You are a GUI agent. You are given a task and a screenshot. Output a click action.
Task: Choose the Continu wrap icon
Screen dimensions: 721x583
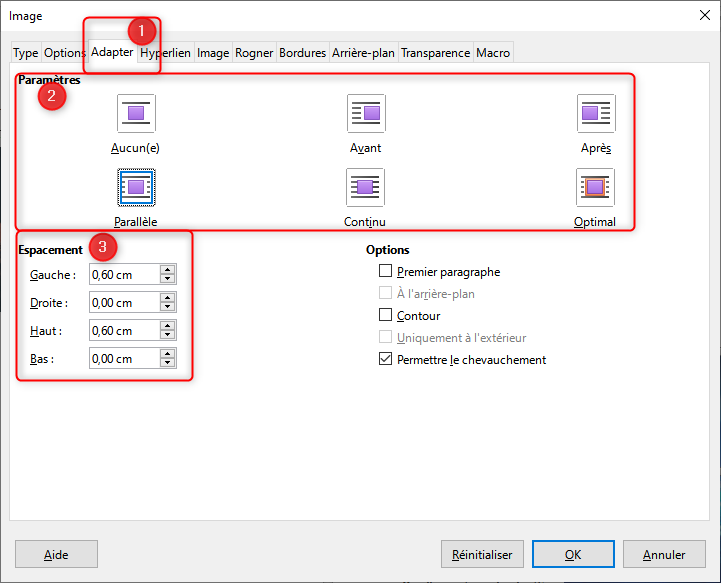[x=366, y=187]
